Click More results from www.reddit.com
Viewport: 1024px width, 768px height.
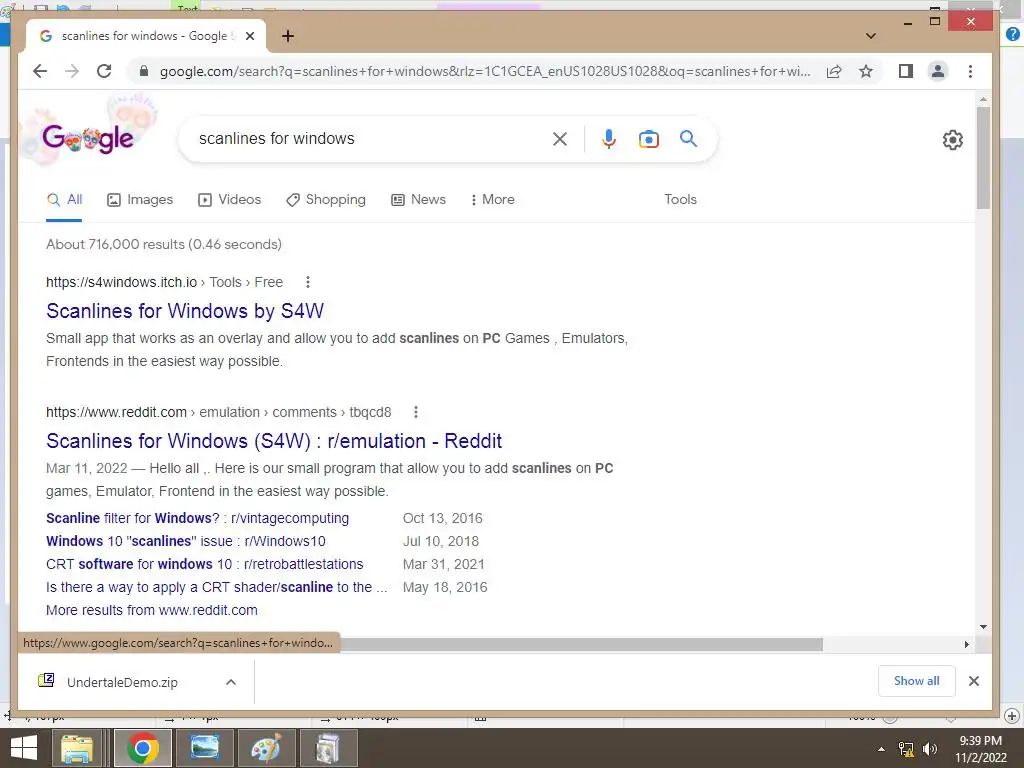(x=152, y=610)
